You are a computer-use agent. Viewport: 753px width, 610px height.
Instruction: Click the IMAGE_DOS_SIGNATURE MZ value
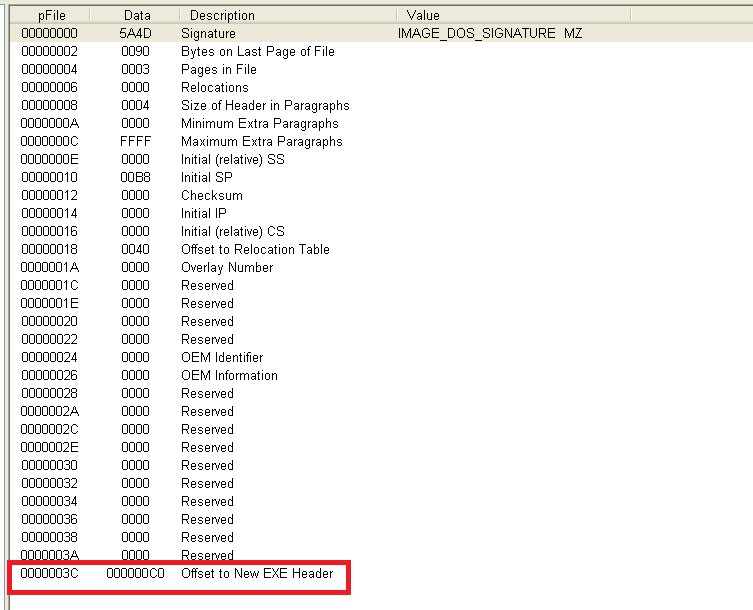point(490,34)
